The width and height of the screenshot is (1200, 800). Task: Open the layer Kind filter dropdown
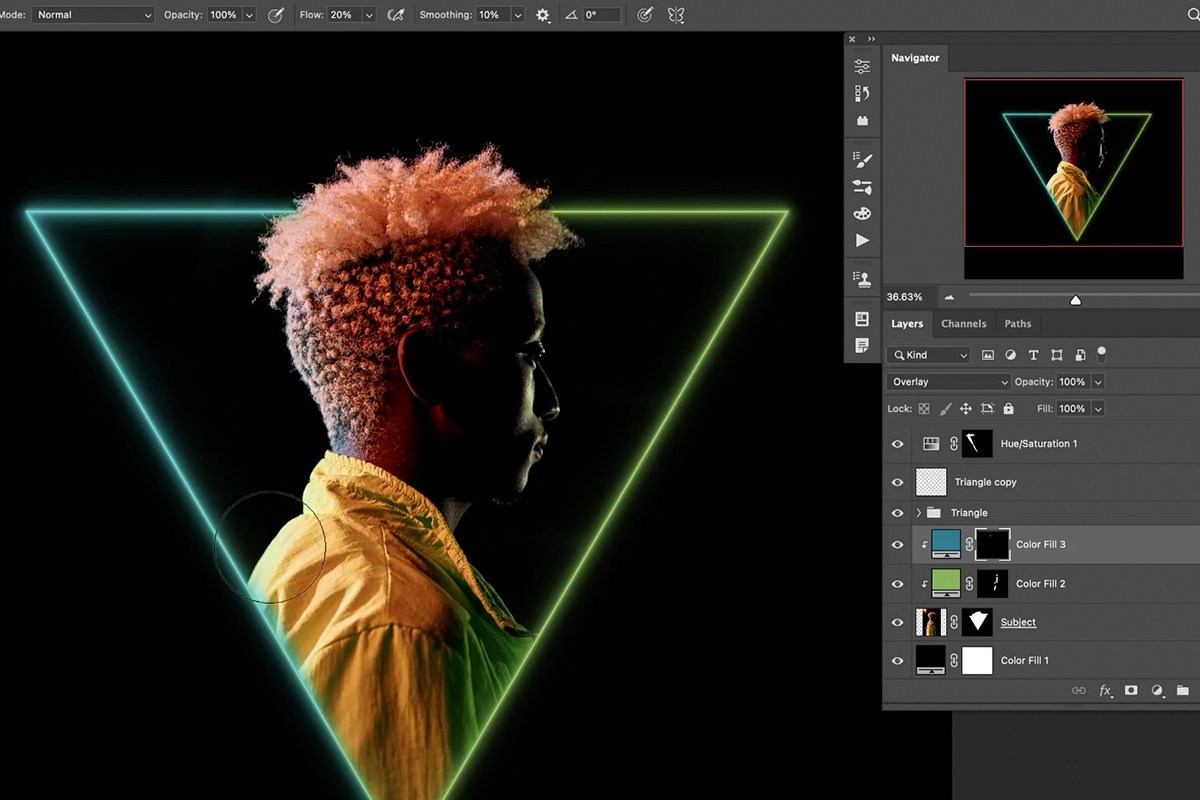click(x=929, y=355)
